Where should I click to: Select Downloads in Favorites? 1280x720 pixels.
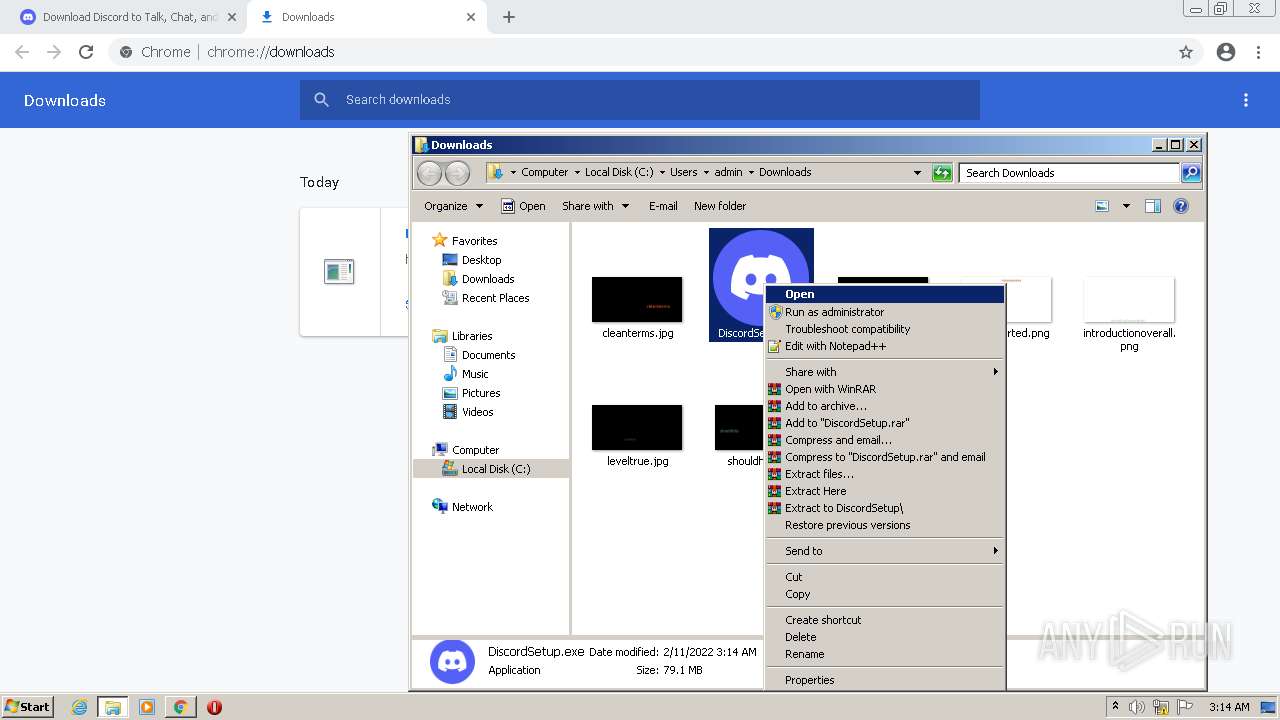pyautogui.click(x=488, y=279)
